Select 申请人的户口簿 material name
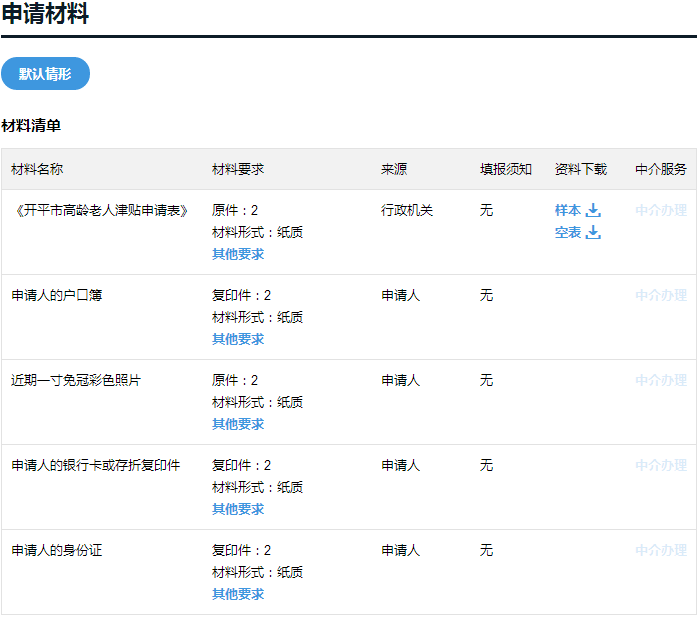This screenshot has height=617, width=699. pos(57,295)
